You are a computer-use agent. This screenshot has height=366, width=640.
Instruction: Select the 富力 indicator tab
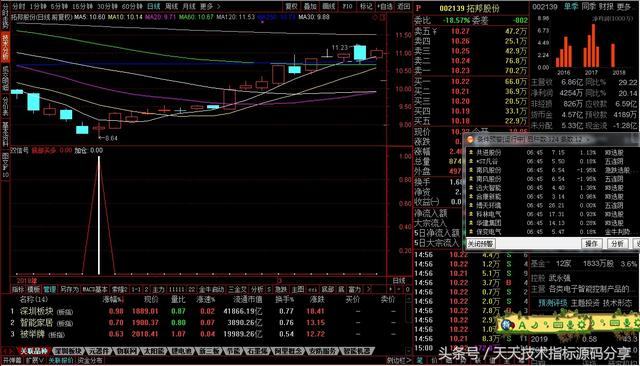pyautogui.click(x=355, y=289)
